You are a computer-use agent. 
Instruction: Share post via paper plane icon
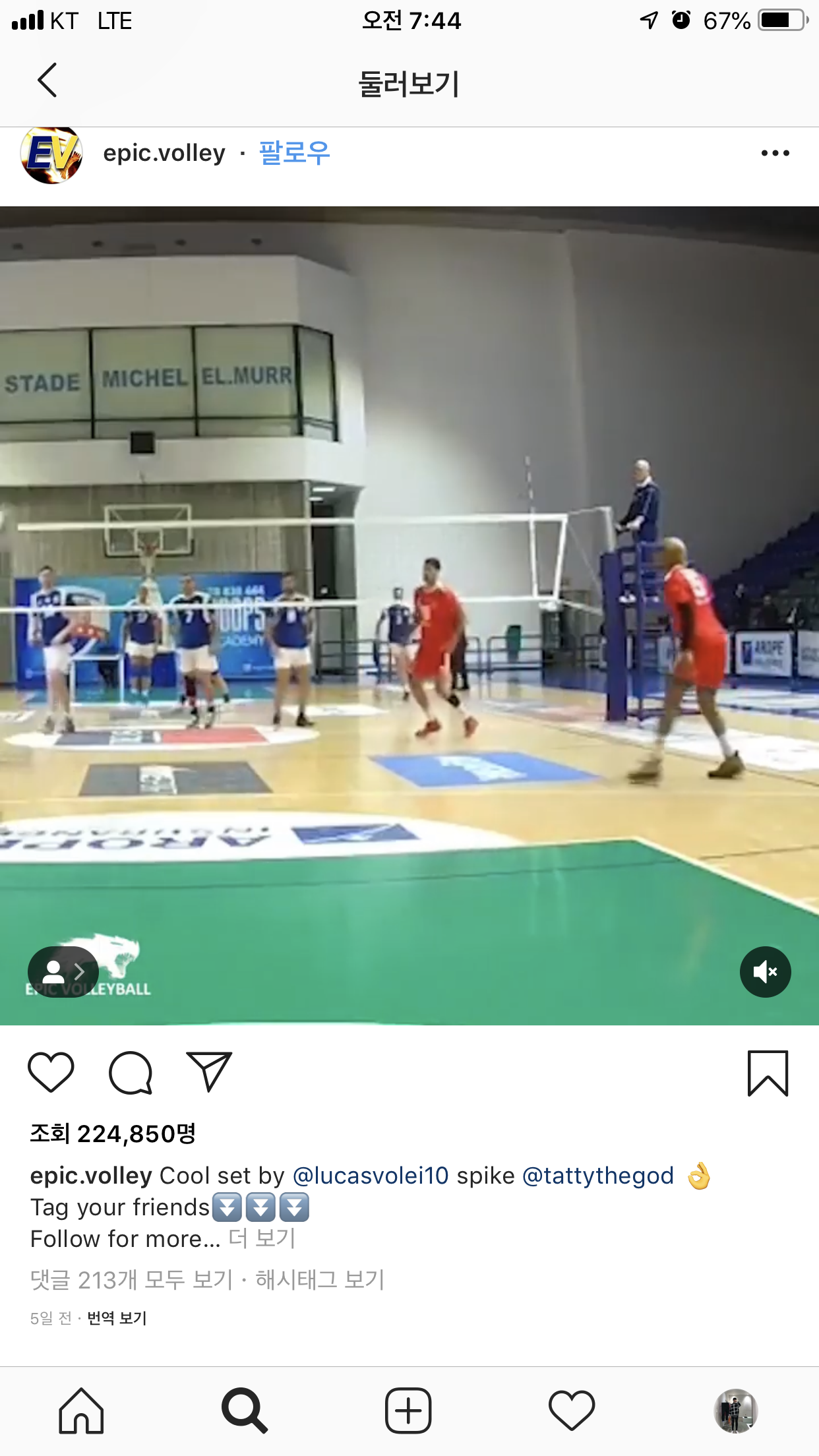(x=210, y=1072)
